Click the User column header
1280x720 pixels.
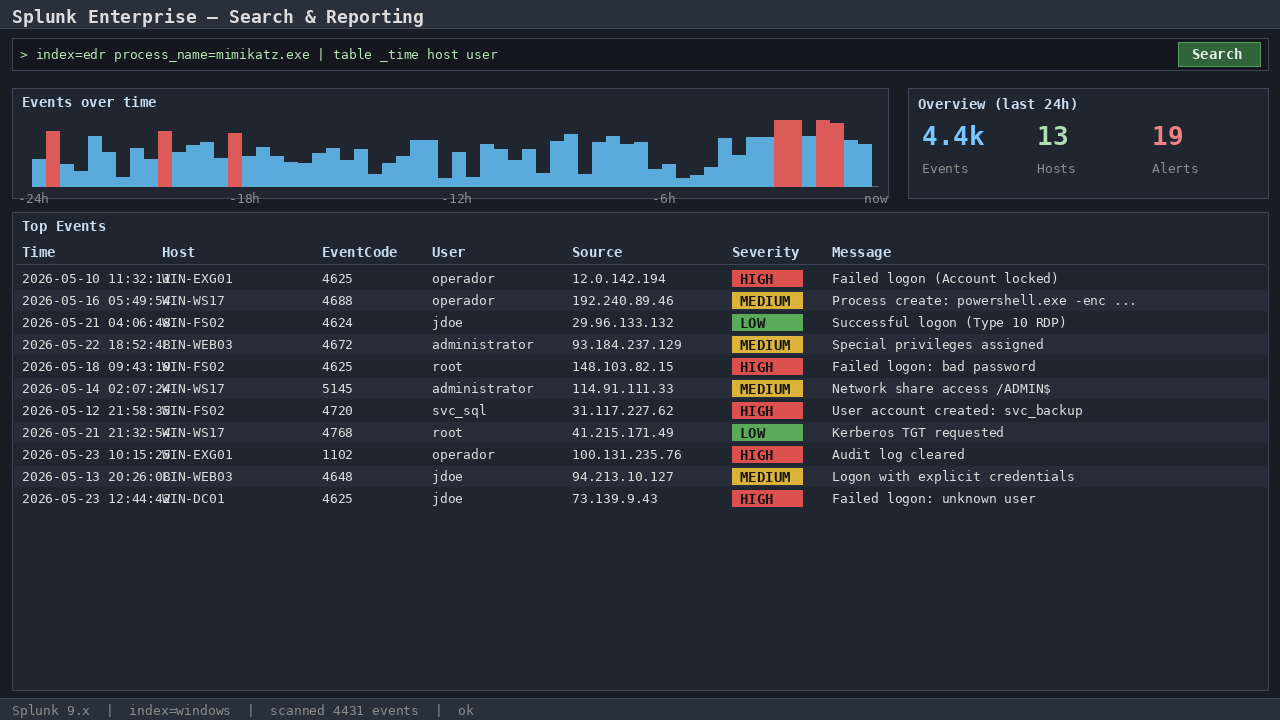pos(449,252)
